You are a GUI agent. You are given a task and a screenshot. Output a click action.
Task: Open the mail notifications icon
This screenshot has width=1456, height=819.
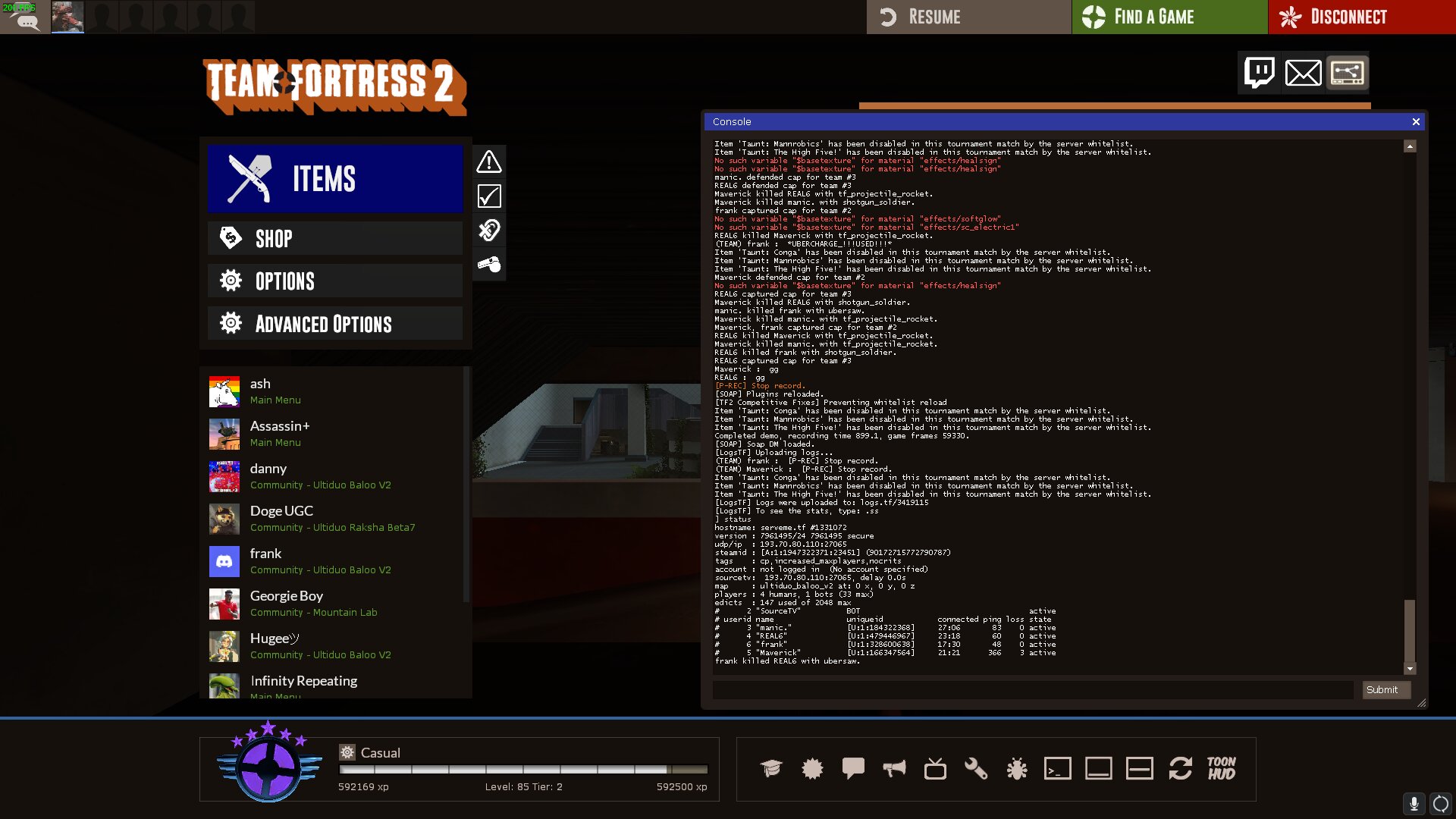tap(1303, 73)
